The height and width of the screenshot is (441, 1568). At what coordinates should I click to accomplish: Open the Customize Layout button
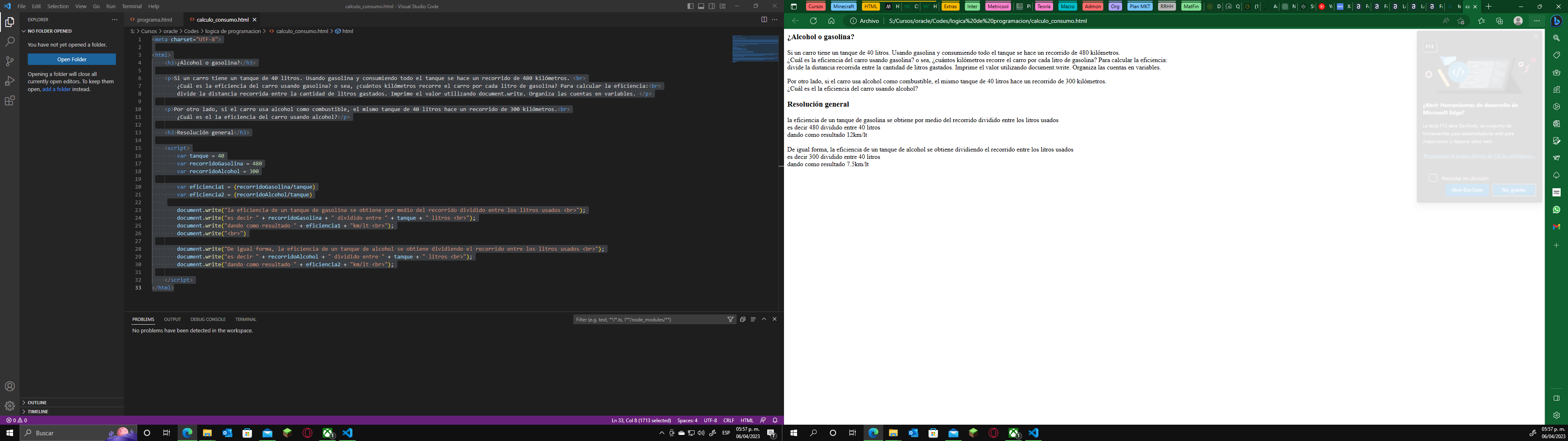coord(722,6)
